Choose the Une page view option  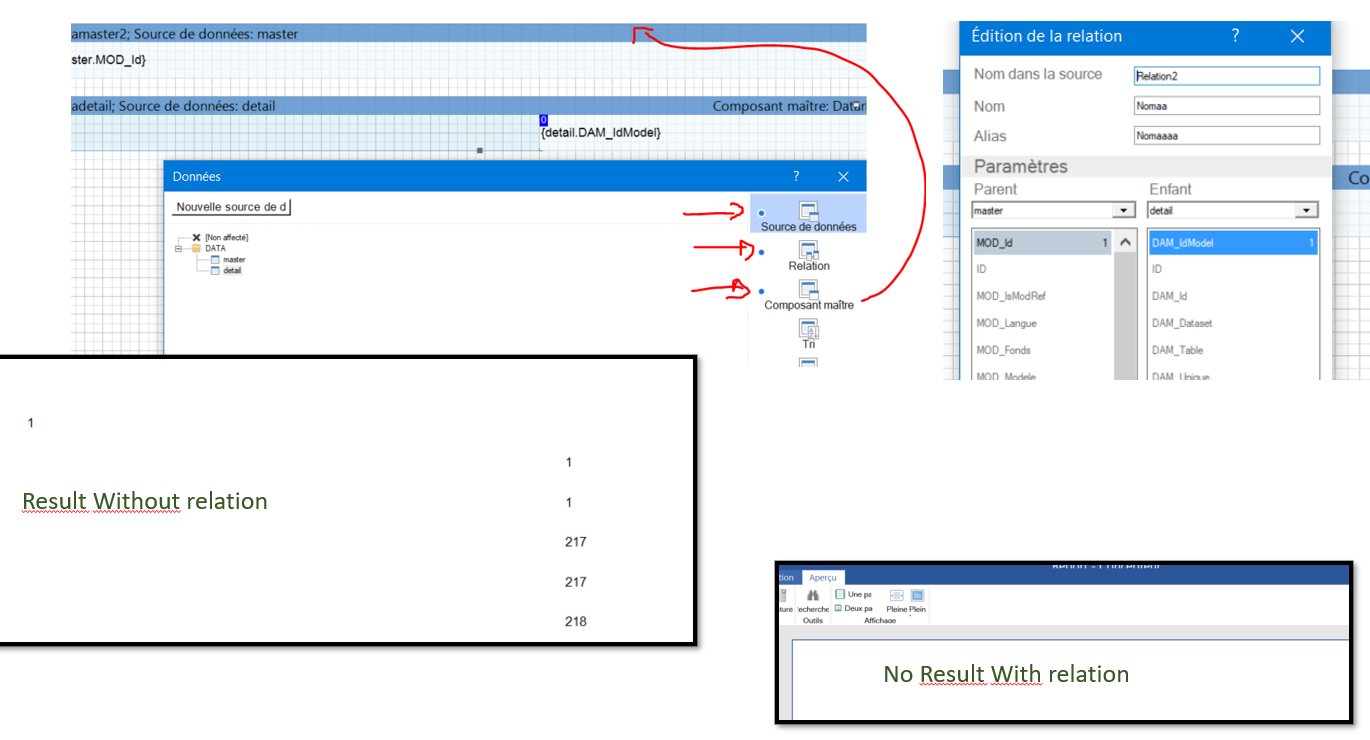pyautogui.click(x=853, y=594)
